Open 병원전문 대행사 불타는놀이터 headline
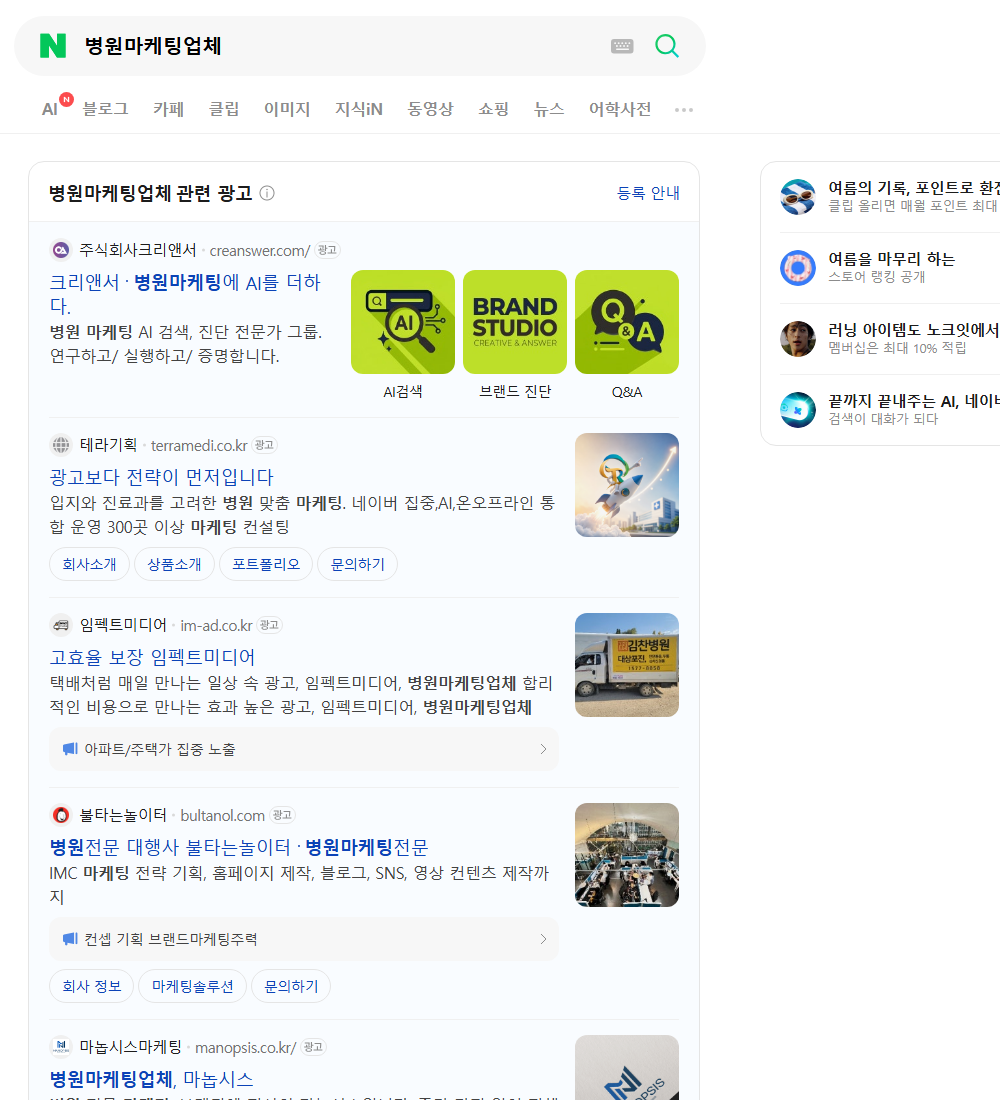 pyautogui.click(x=239, y=847)
